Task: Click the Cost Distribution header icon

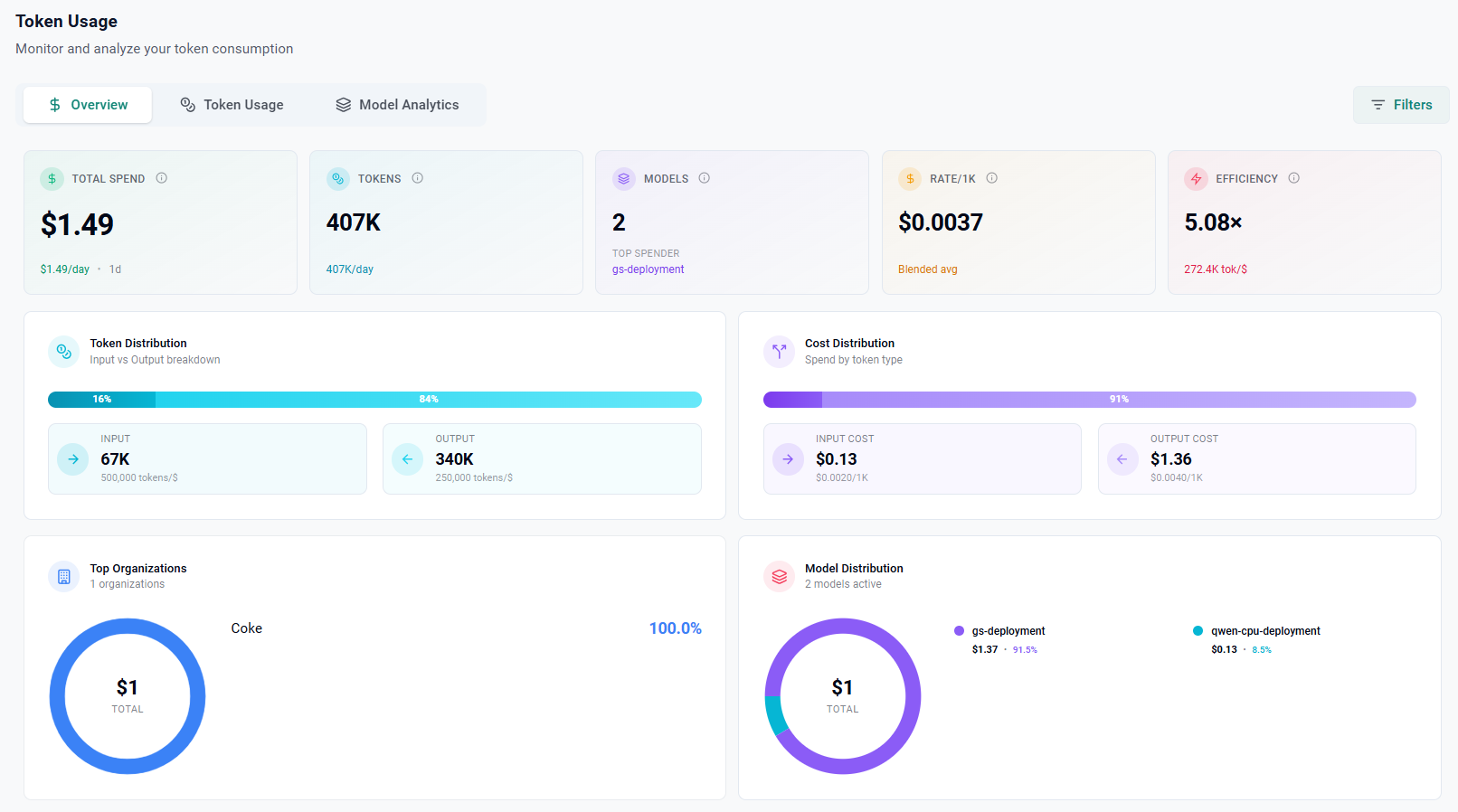Action: click(x=779, y=352)
